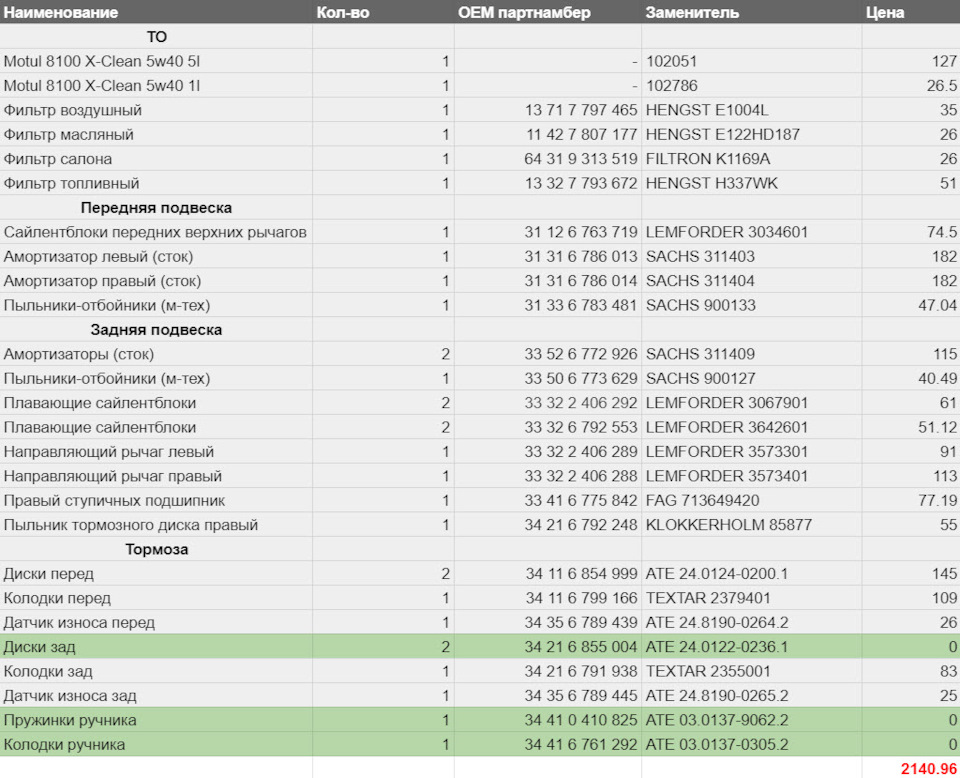This screenshot has height=778, width=960.
Task: Click the green Пружинки ручника cell
Action: pyautogui.click(x=70, y=720)
